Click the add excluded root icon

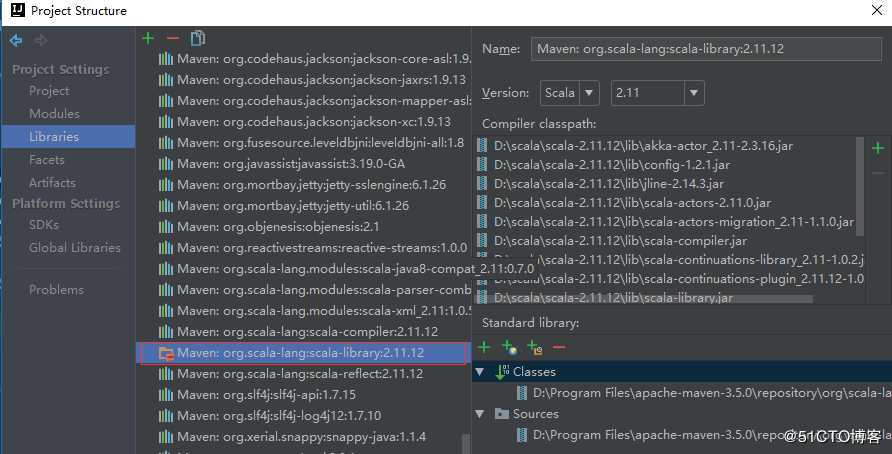(535, 347)
